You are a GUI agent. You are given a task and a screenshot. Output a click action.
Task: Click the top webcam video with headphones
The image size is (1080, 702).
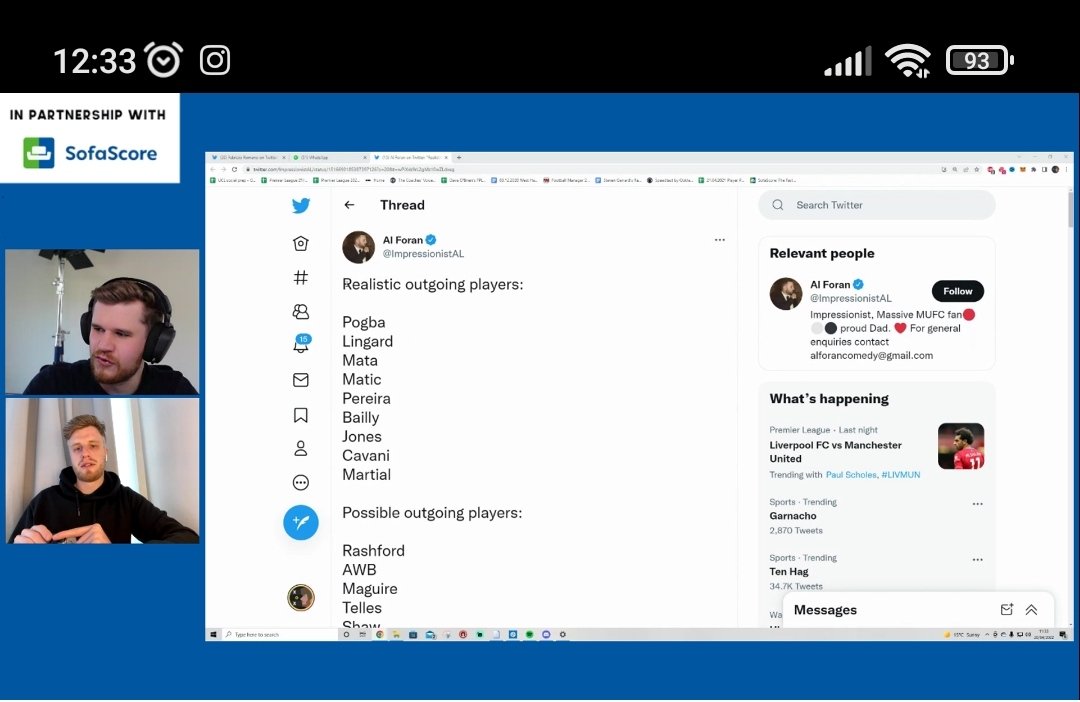tap(102, 322)
